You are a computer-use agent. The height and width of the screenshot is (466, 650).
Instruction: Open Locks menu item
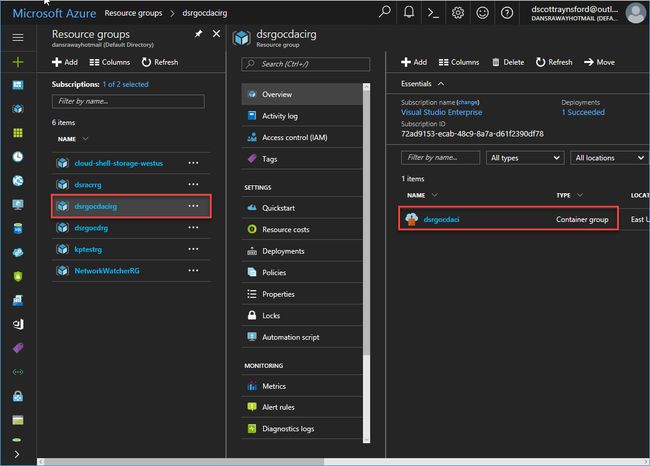point(302,316)
